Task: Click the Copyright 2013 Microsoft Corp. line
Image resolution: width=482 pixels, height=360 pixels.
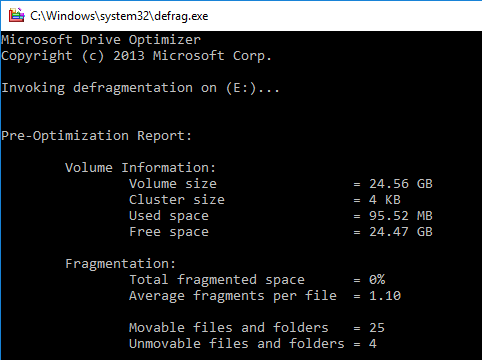Action: pos(137,56)
